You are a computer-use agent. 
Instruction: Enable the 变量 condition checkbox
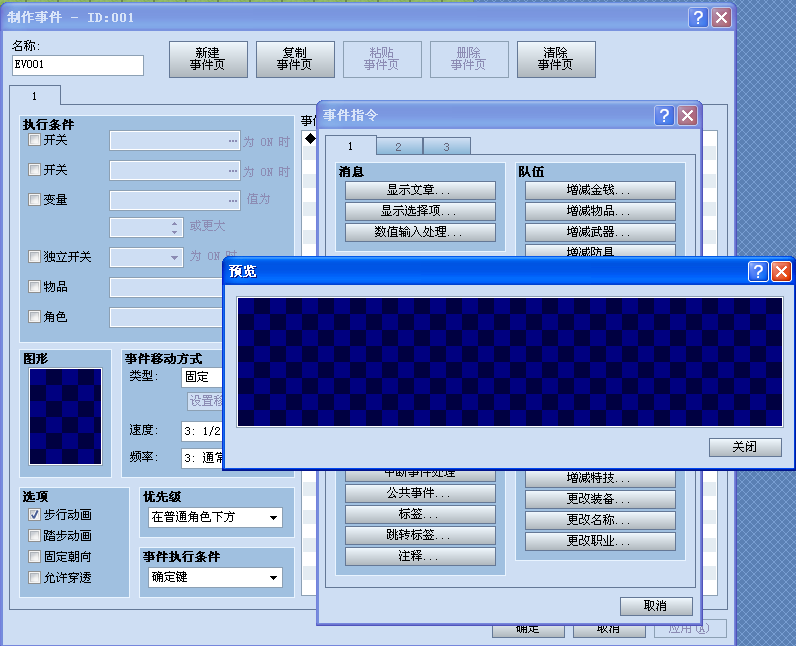tap(35, 199)
